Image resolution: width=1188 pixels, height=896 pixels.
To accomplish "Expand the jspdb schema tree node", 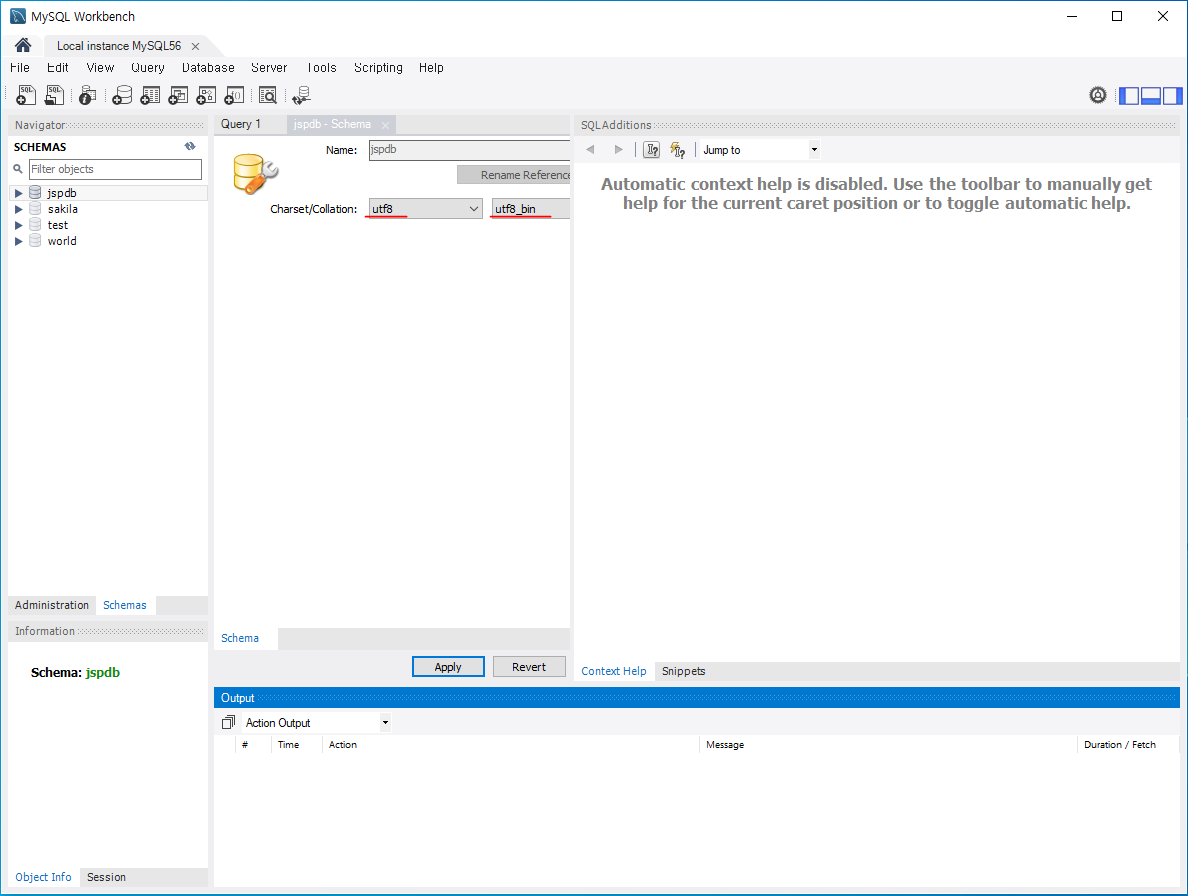I will (18, 193).
